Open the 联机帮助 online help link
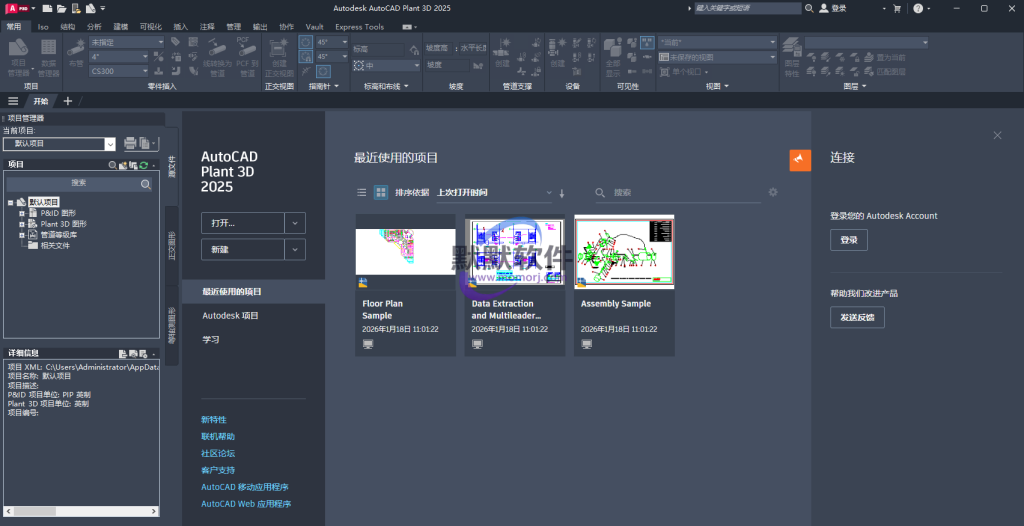This screenshot has height=526, width=1024. tap(217, 436)
